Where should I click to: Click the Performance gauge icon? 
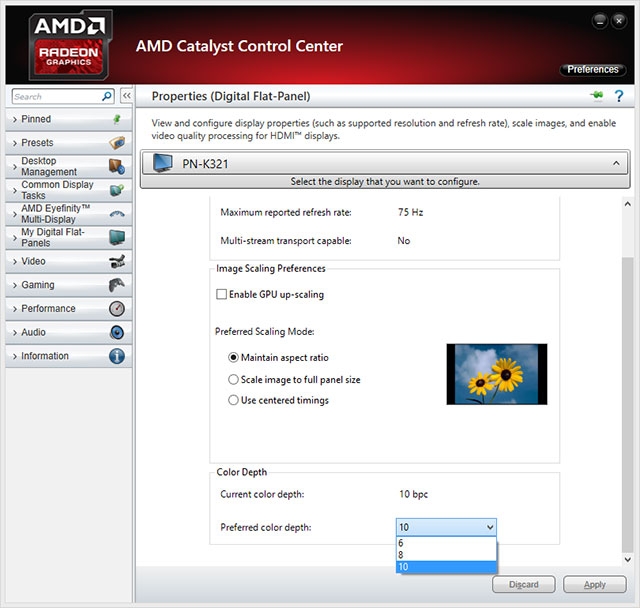pyautogui.click(x=117, y=308)
